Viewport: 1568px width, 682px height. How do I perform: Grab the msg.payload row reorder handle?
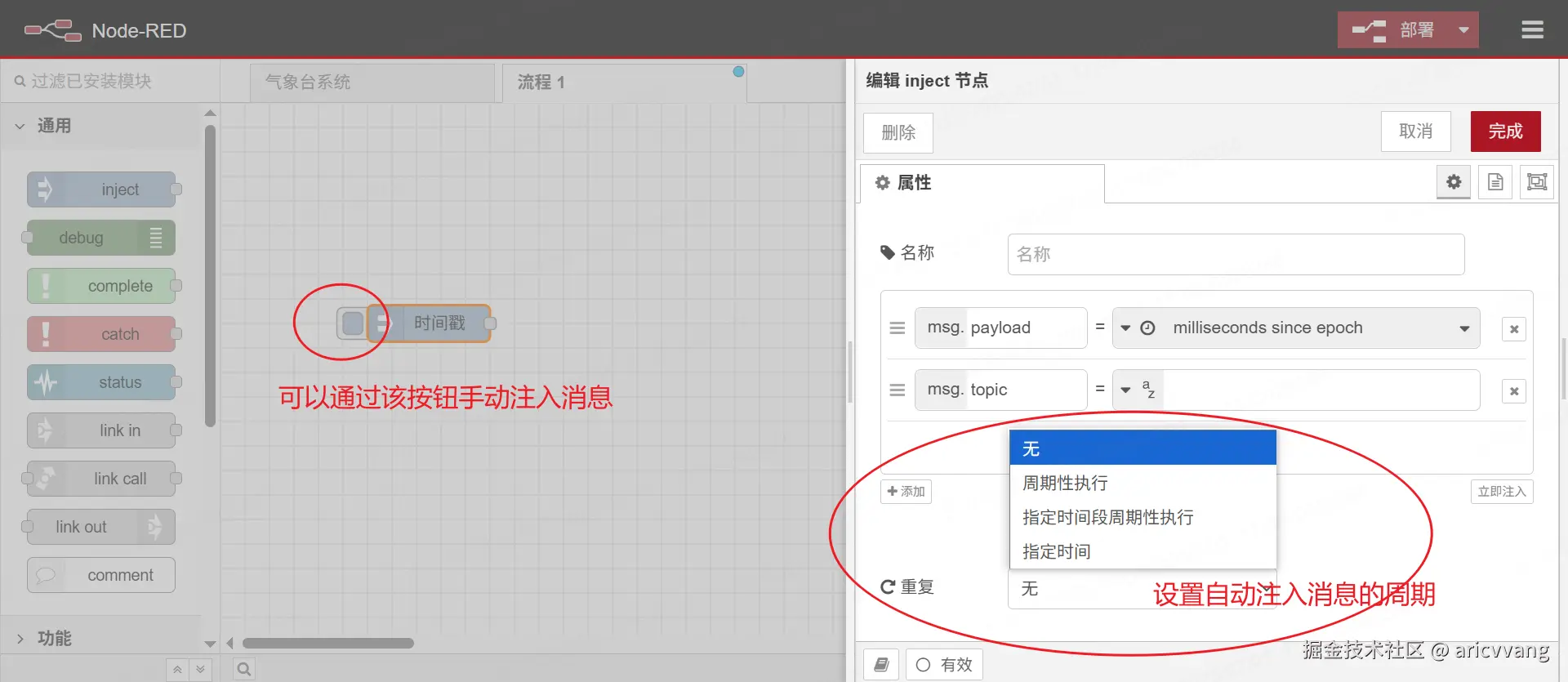(x=897, y=328)
